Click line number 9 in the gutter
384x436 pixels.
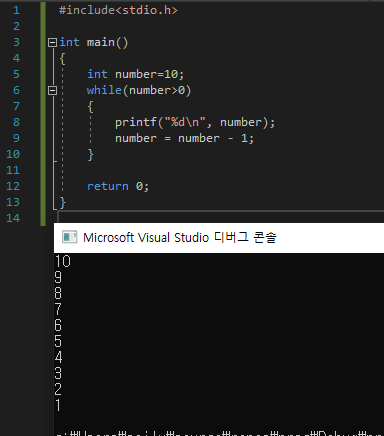pos(16,138)
